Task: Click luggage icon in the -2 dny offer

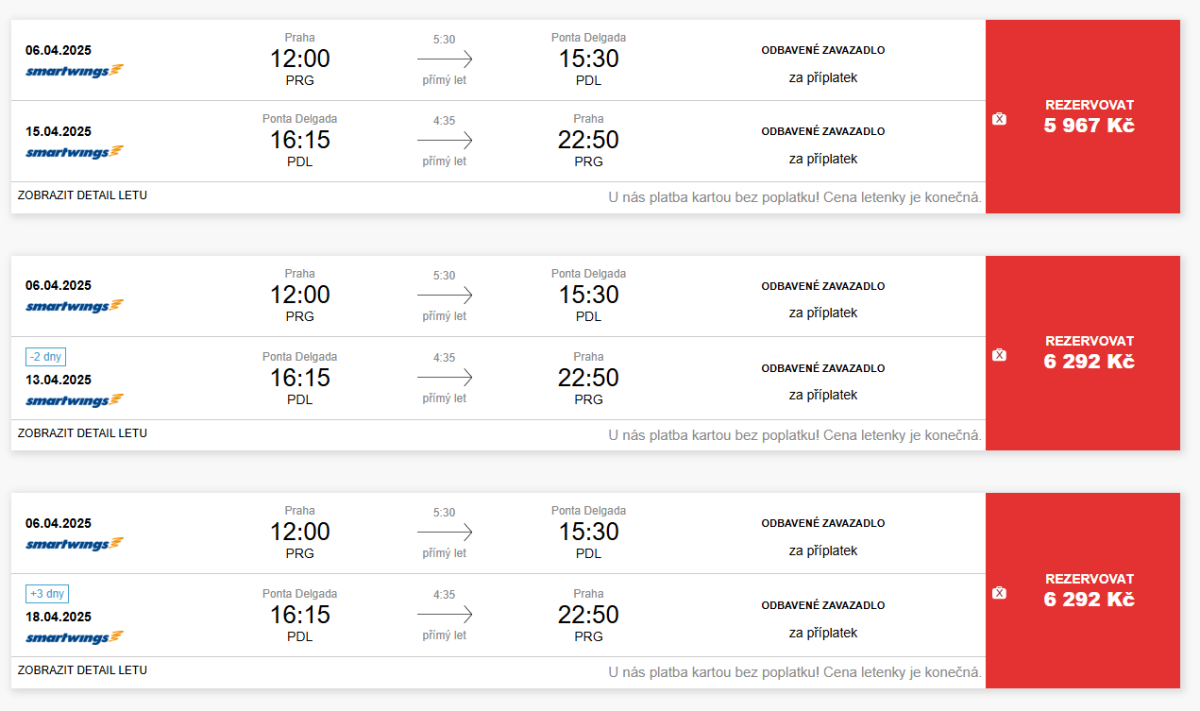Action: click(x=999, y=355)
